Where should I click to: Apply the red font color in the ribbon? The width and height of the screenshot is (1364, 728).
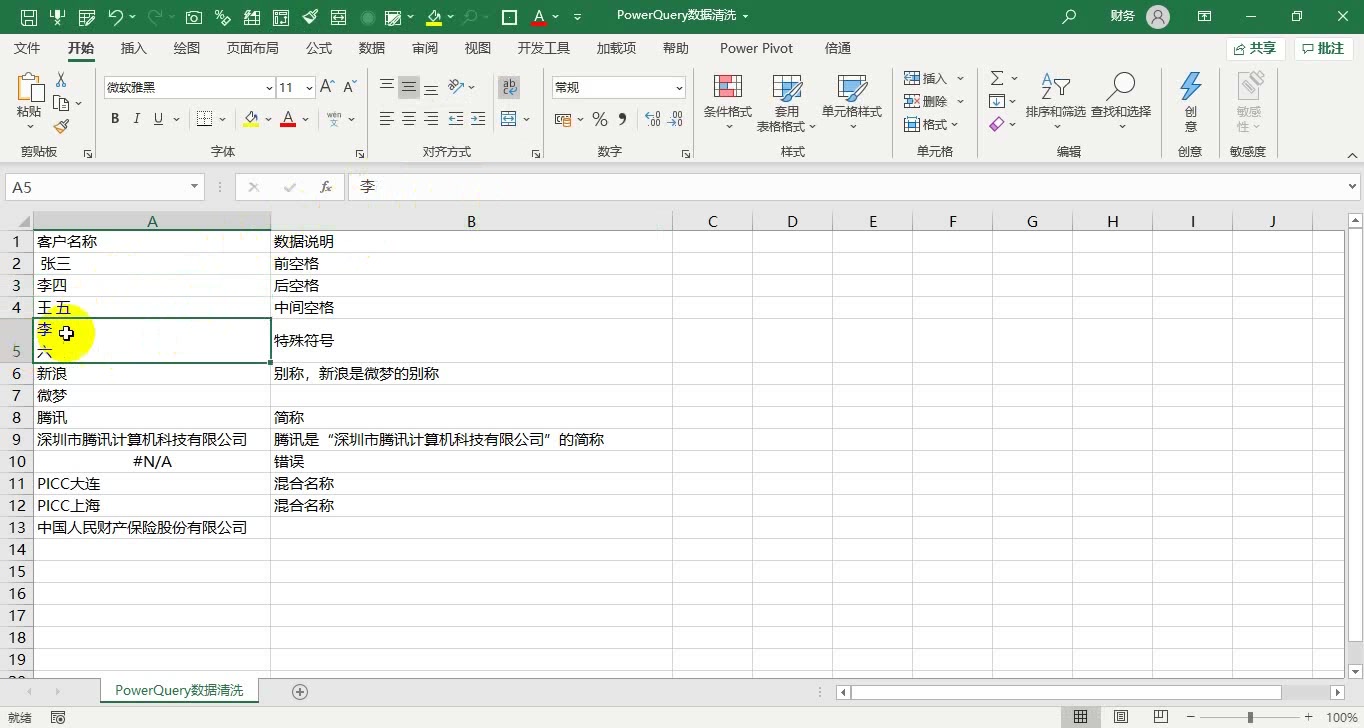[288, 119]
